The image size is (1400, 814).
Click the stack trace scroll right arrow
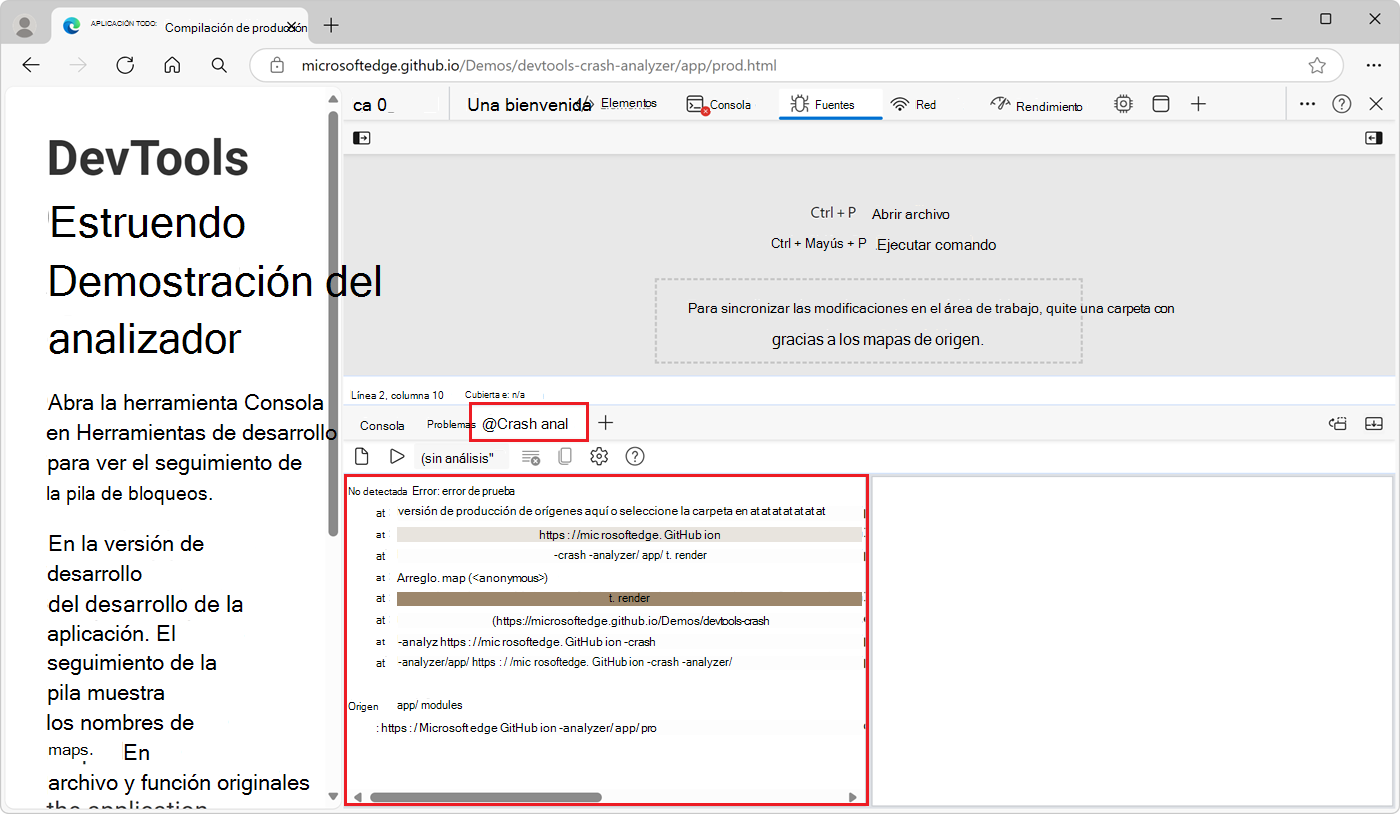click(853, 797)
